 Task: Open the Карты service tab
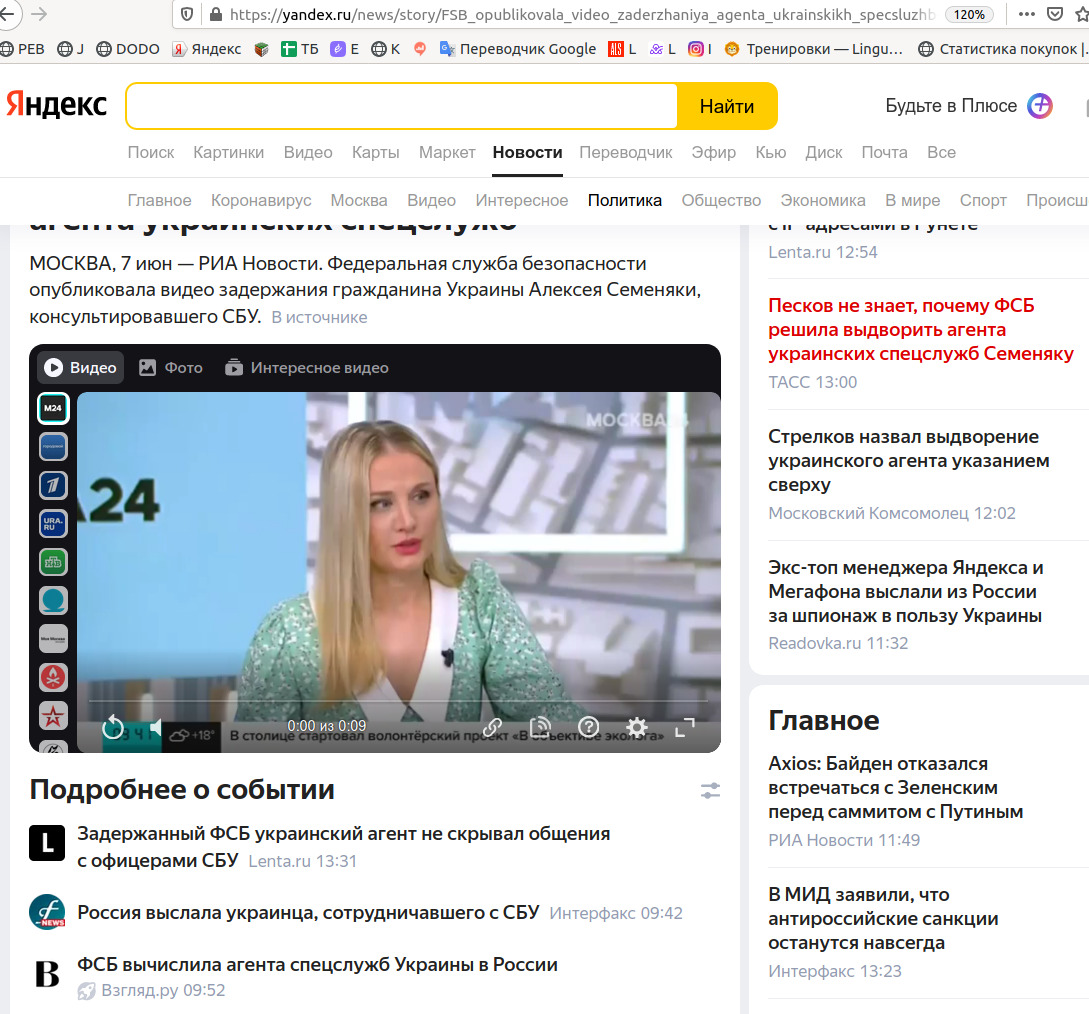(376, 152)
